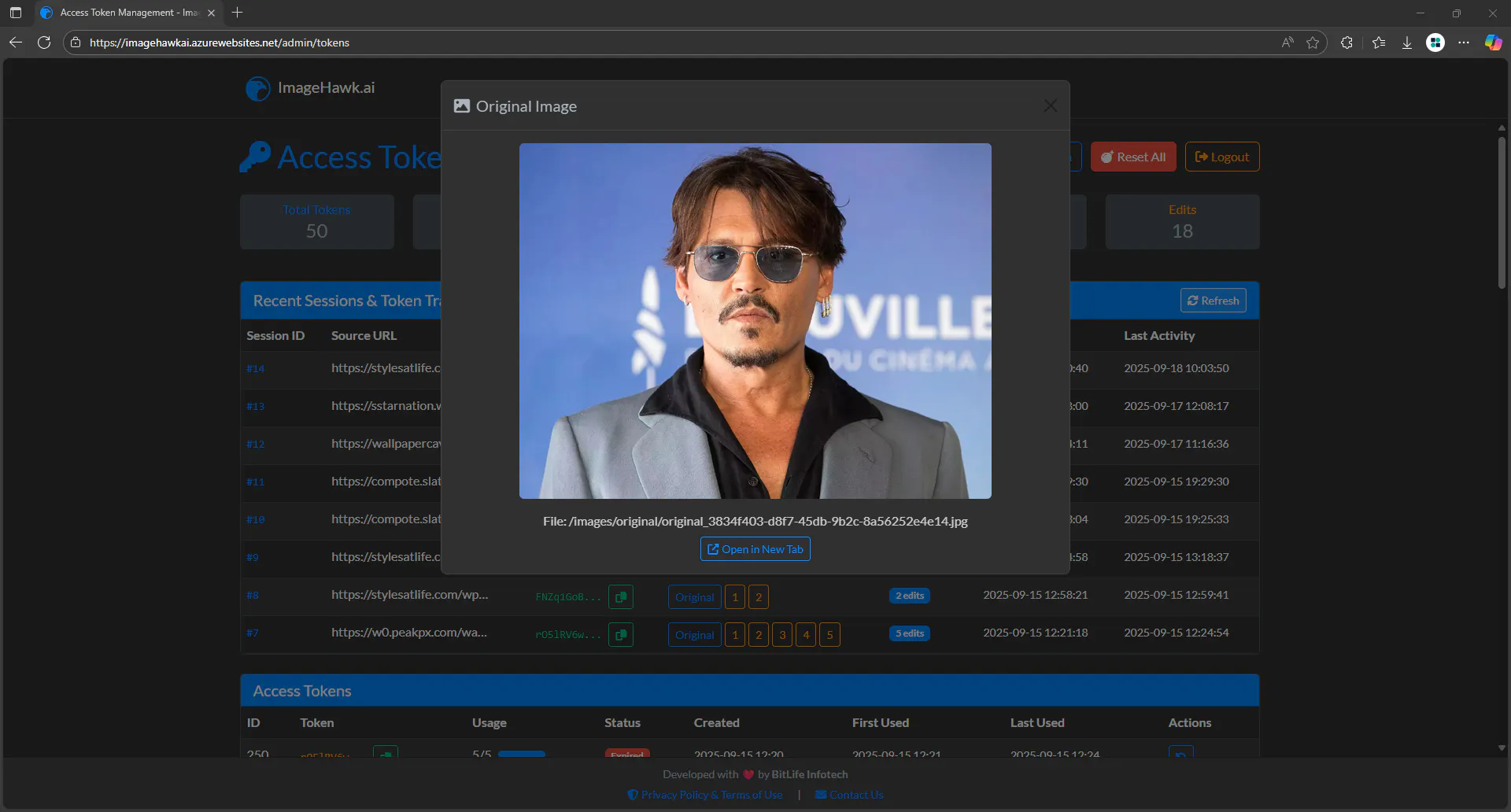Refresh the recent sessions table
Viewport: 1511px width, 812px height.
[1213, 301]
